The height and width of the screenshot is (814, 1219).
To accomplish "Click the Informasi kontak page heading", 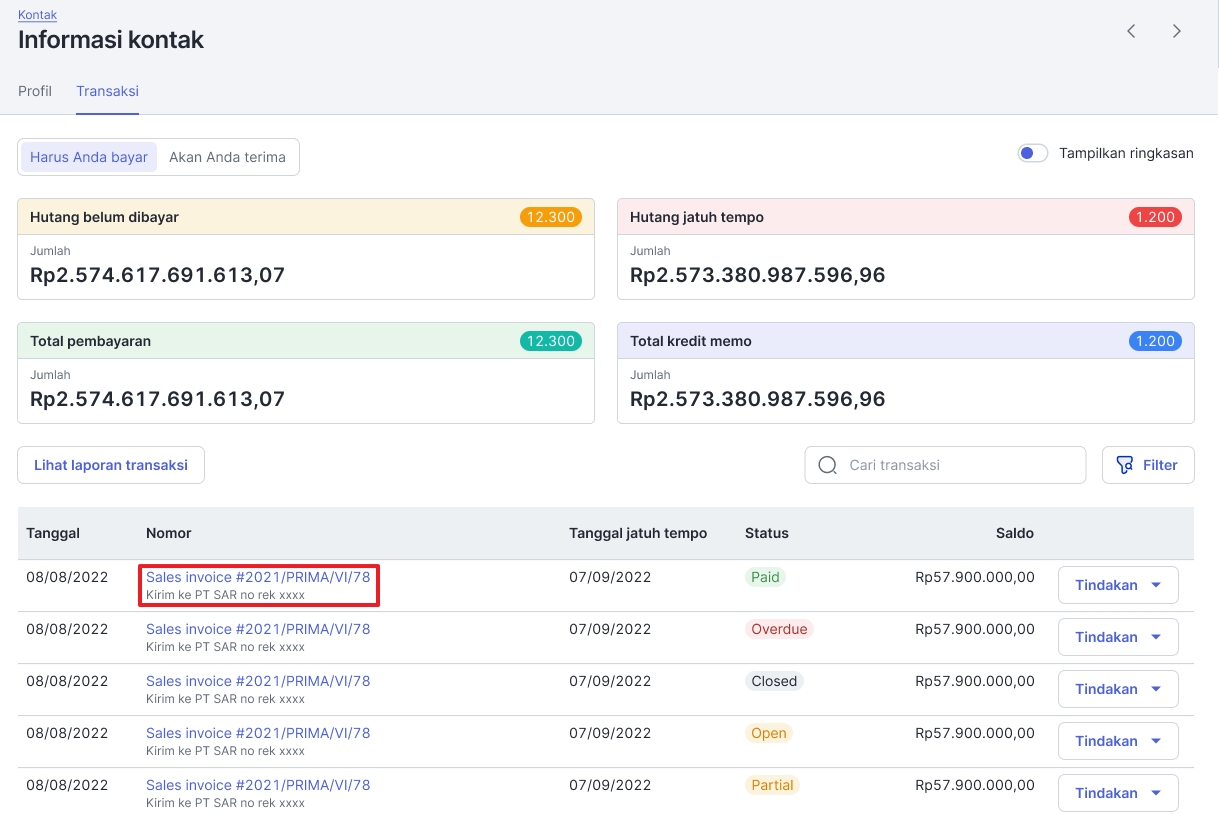I will [x=111, y=40].
